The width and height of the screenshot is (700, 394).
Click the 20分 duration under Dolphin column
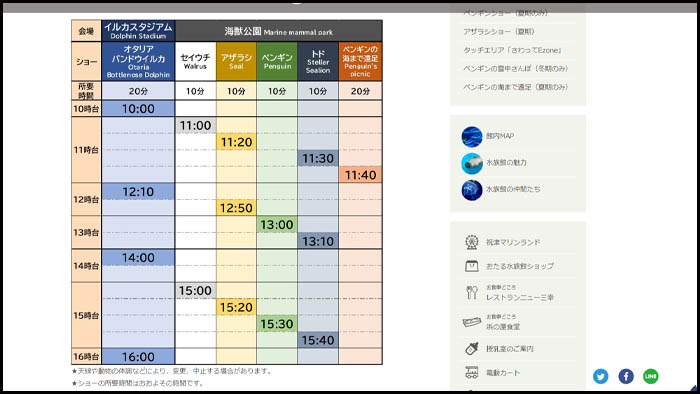138,91
